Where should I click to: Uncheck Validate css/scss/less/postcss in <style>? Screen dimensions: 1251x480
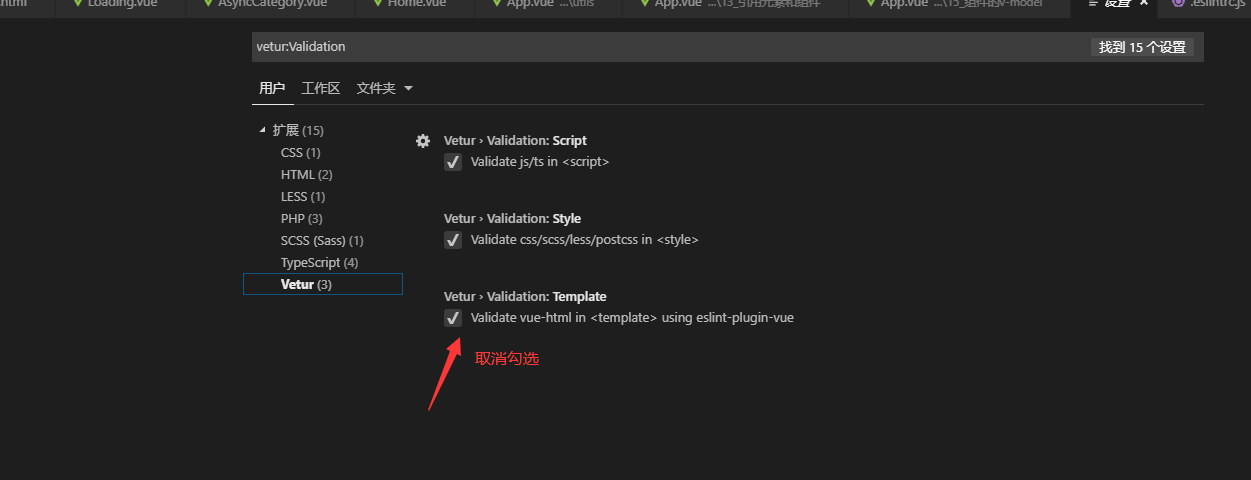coord(453,240)
